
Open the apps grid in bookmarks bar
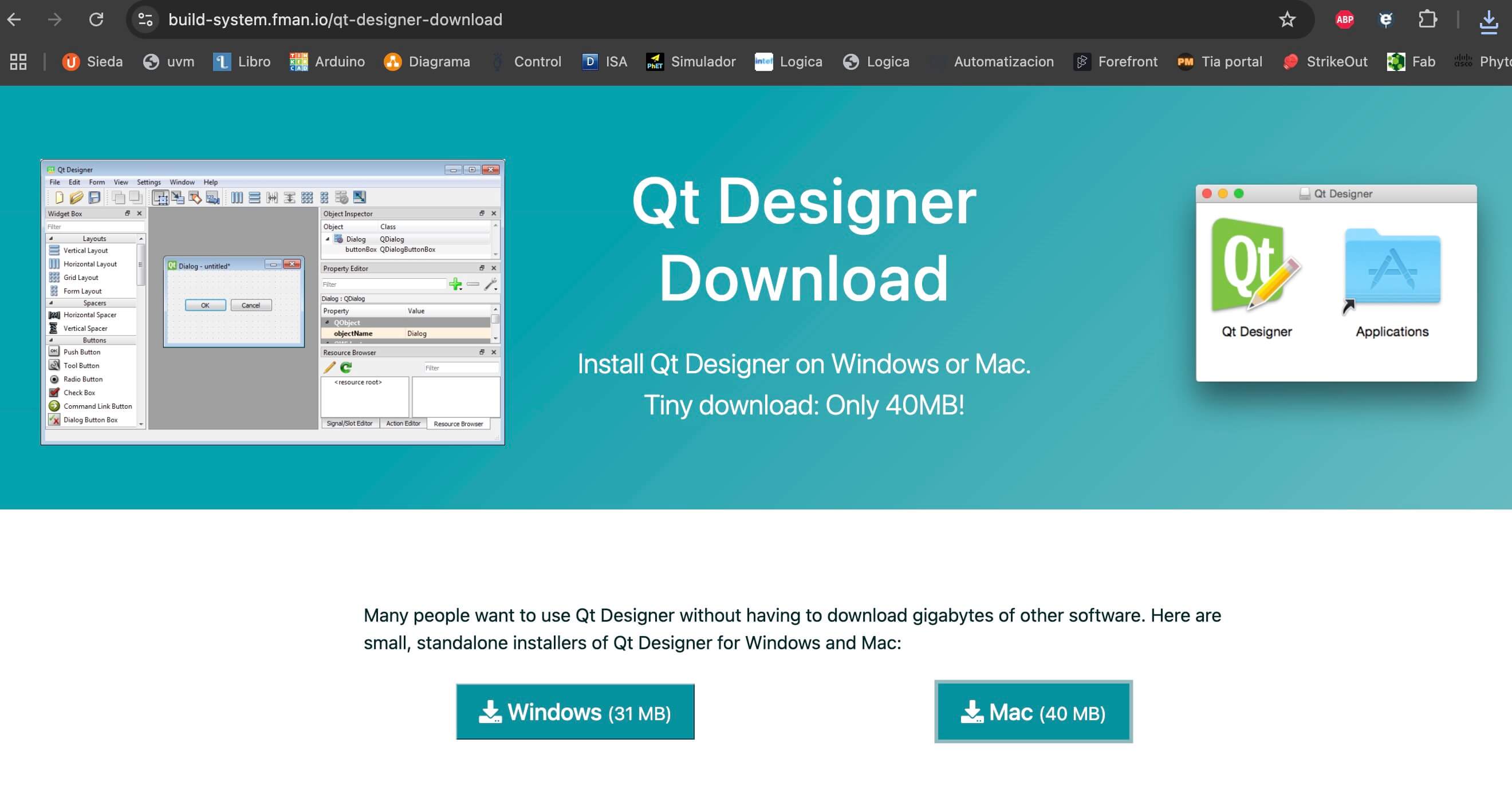[18, 62]
